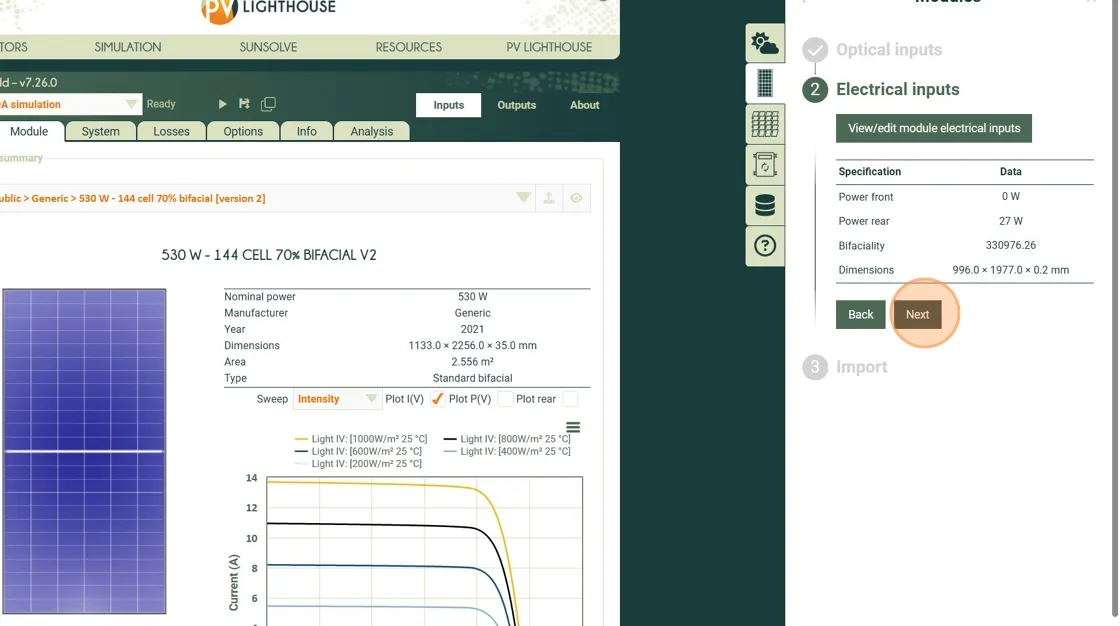Enable the Plot rear checkbox
Viewport: 1120px width, 626px height.
[x=570, y=399]
